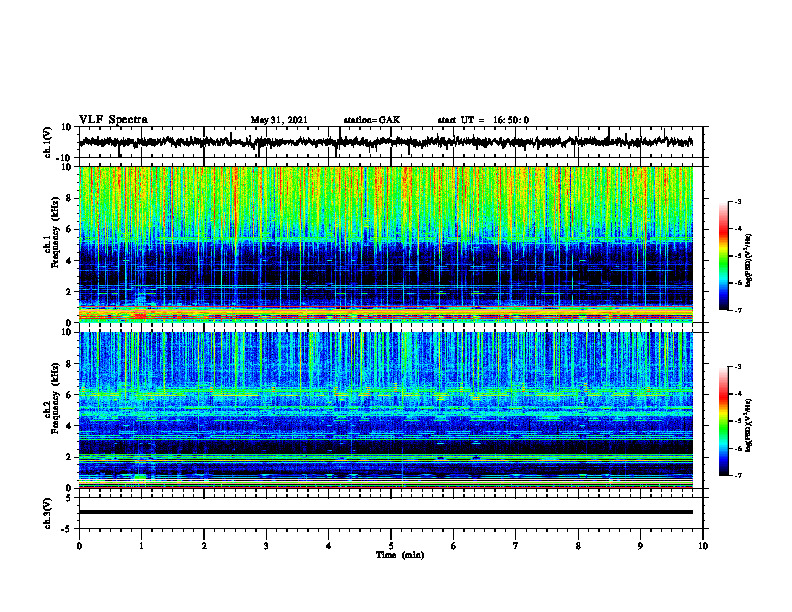Click time axis tick label "2"
Viewport: 792px width, 612px height.
(204, 546)
